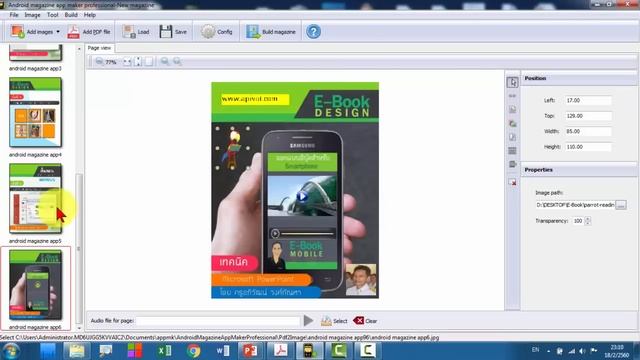Click scroll up arrow of thumbnail list

[x=79, y=49]
